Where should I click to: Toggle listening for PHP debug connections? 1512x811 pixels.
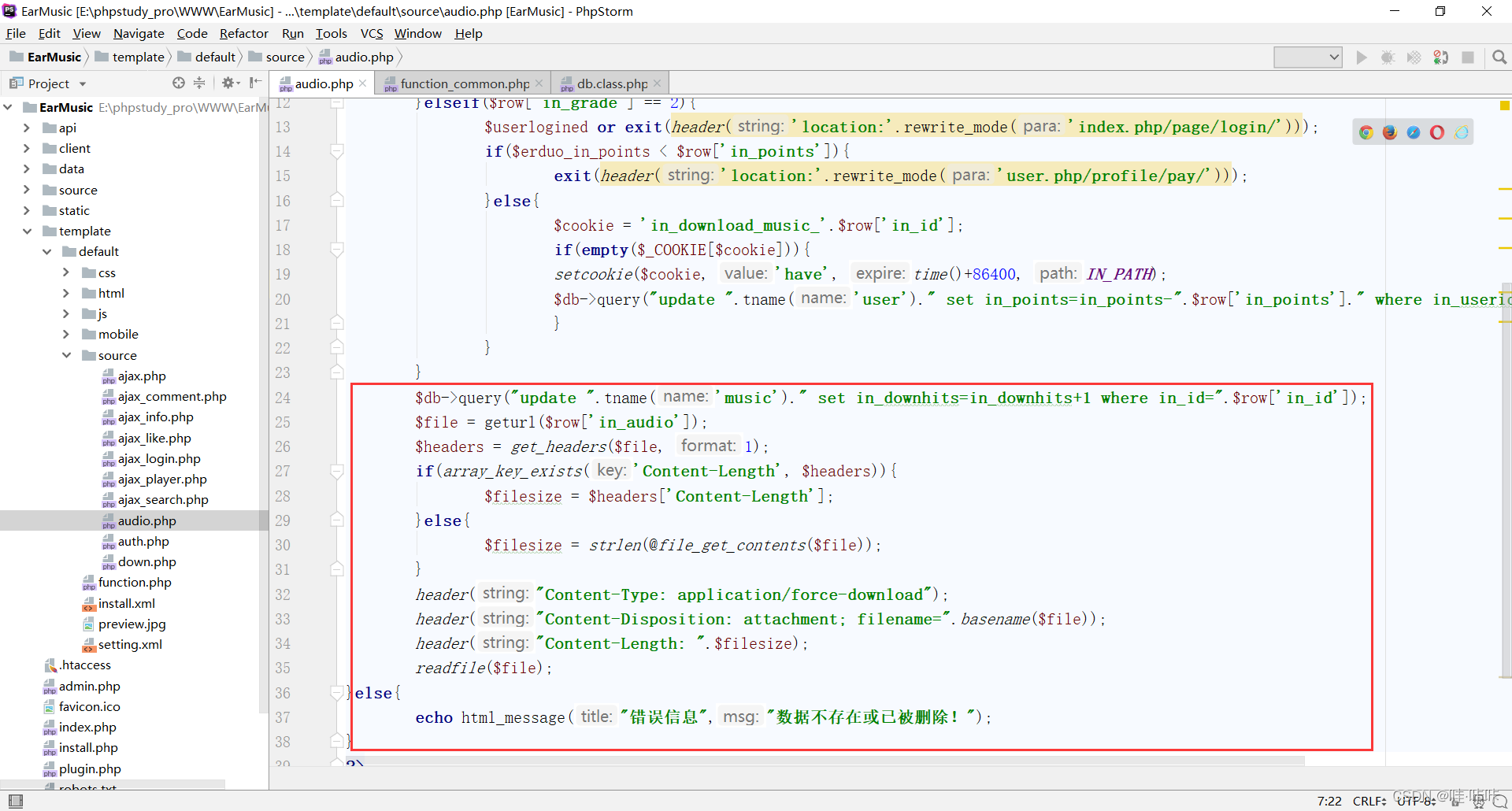(x=1441, y=57)
